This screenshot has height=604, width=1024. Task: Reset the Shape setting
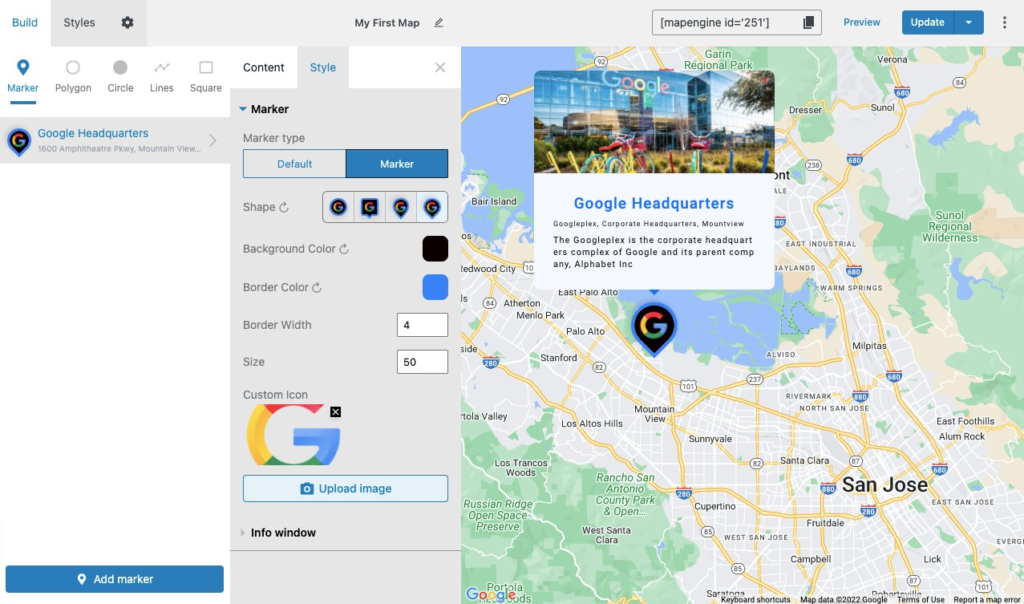[x=284, y=207]
